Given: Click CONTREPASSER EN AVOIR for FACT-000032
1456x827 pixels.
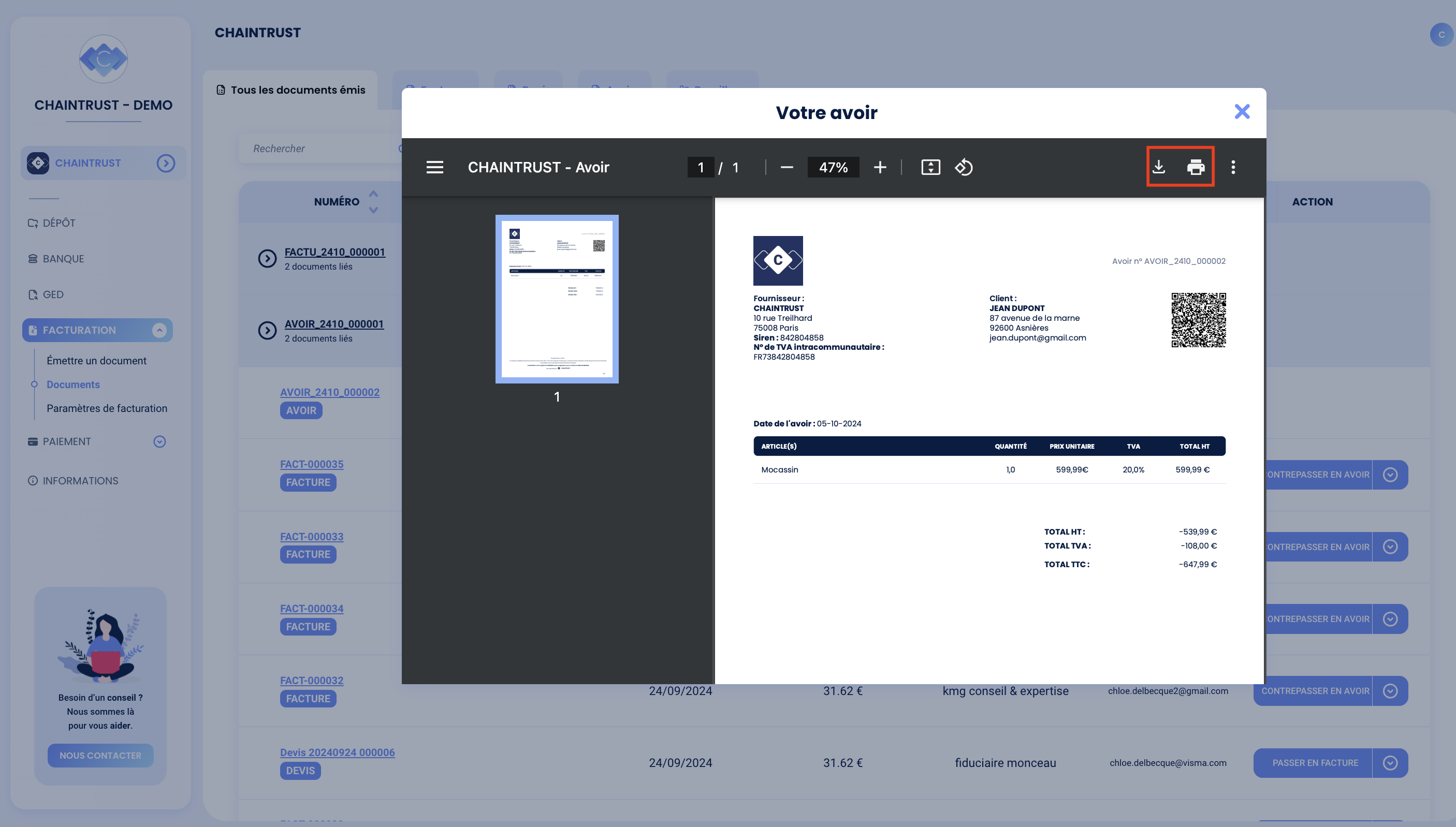Looking at the screenshot, I should pyautogui.click(x=1313, y=691).
